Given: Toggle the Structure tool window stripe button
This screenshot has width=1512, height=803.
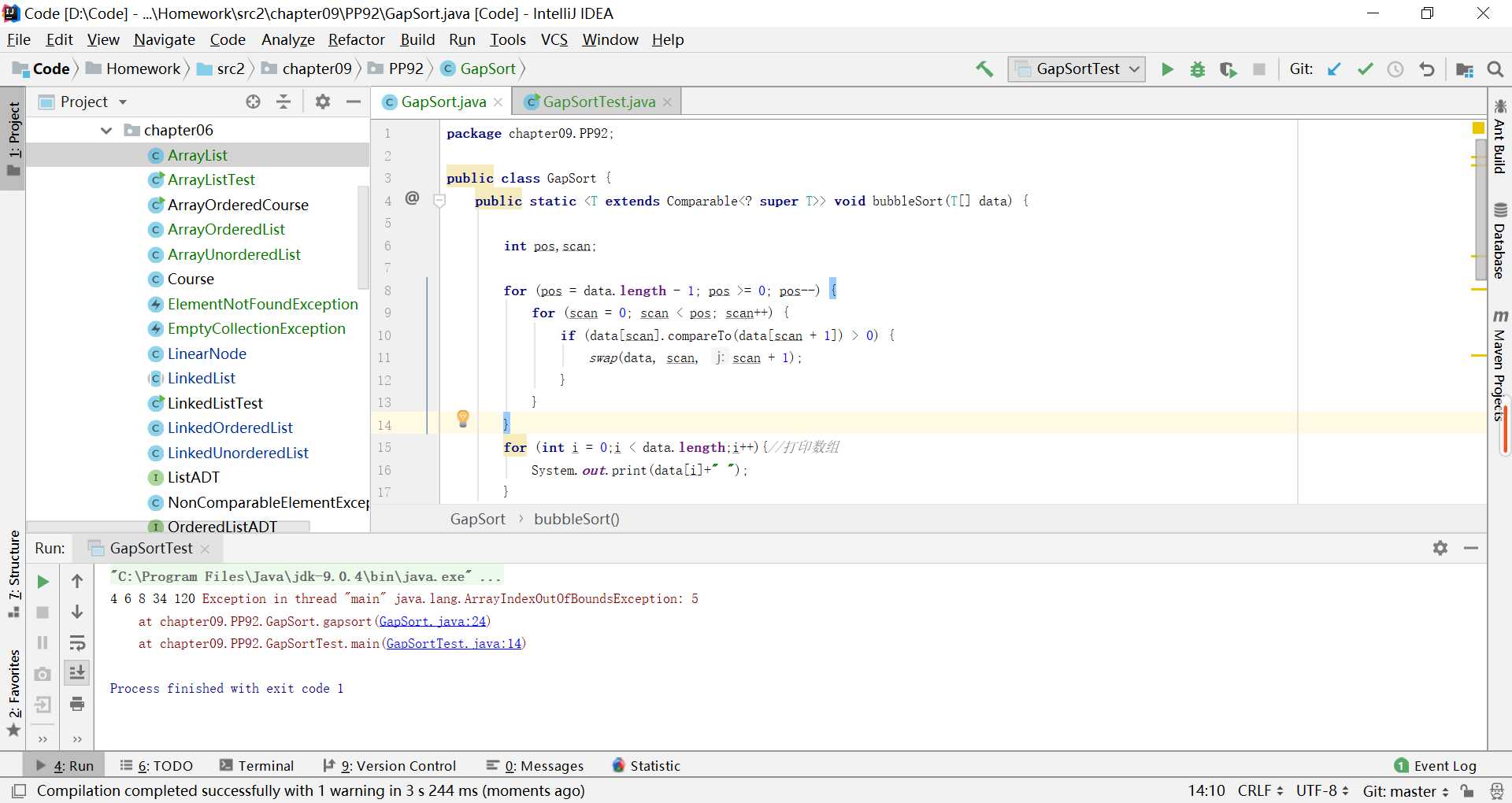Looking at the screenshot, I should click(13, 574).
